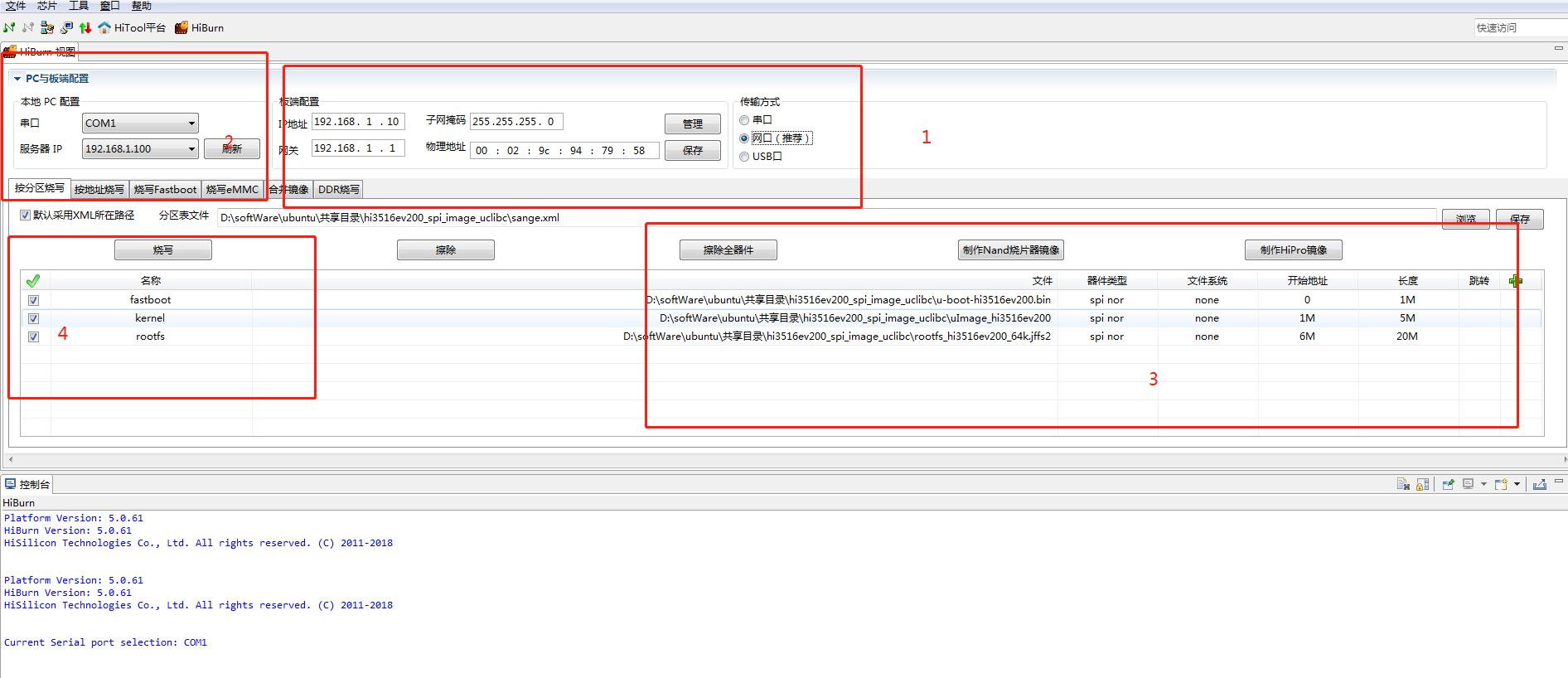Switch to the 烧写eMMC tab
The height and width of the screenshot is (678, 1568).
tap(233, 190)
